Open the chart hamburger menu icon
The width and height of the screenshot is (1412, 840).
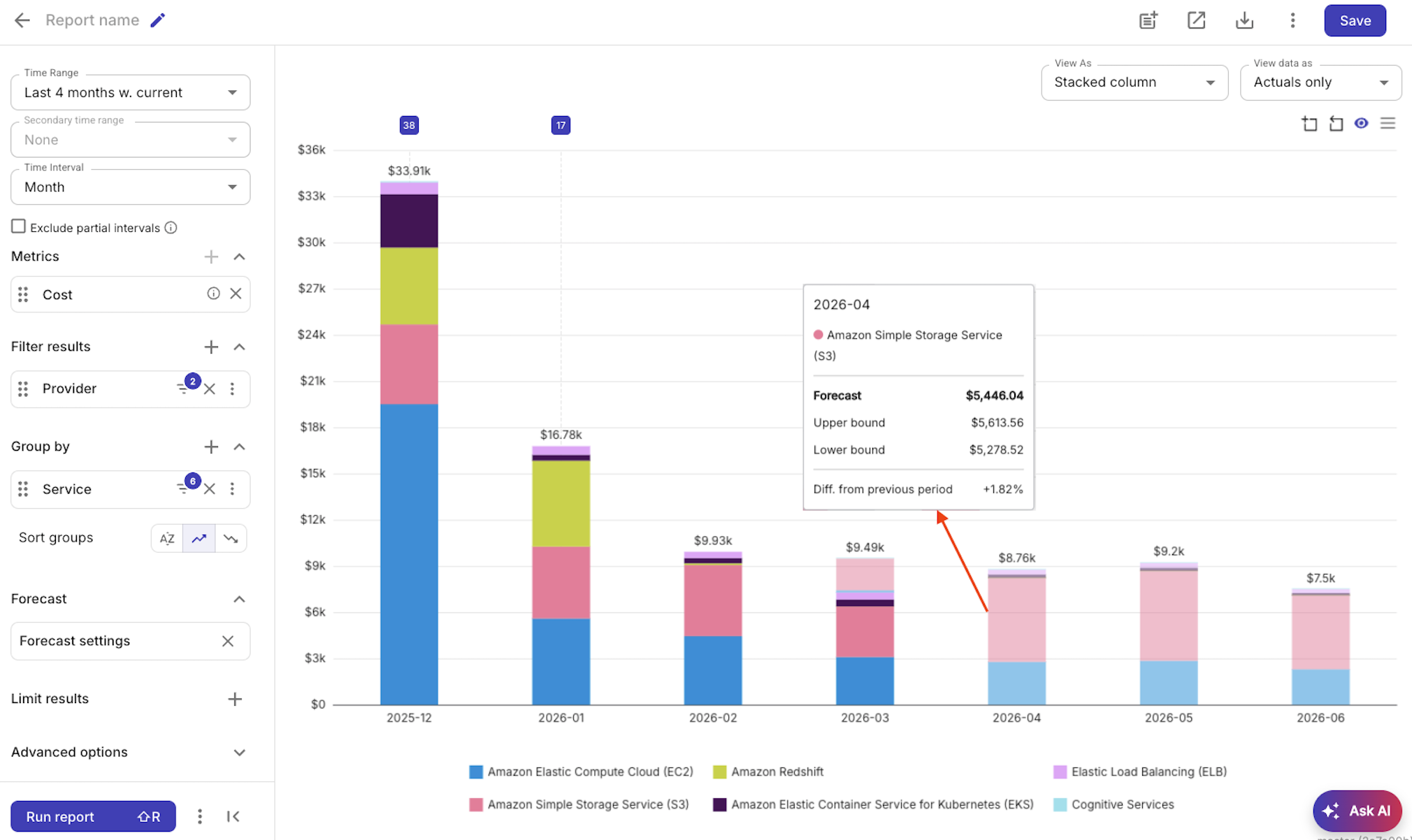pos(1388,123)
